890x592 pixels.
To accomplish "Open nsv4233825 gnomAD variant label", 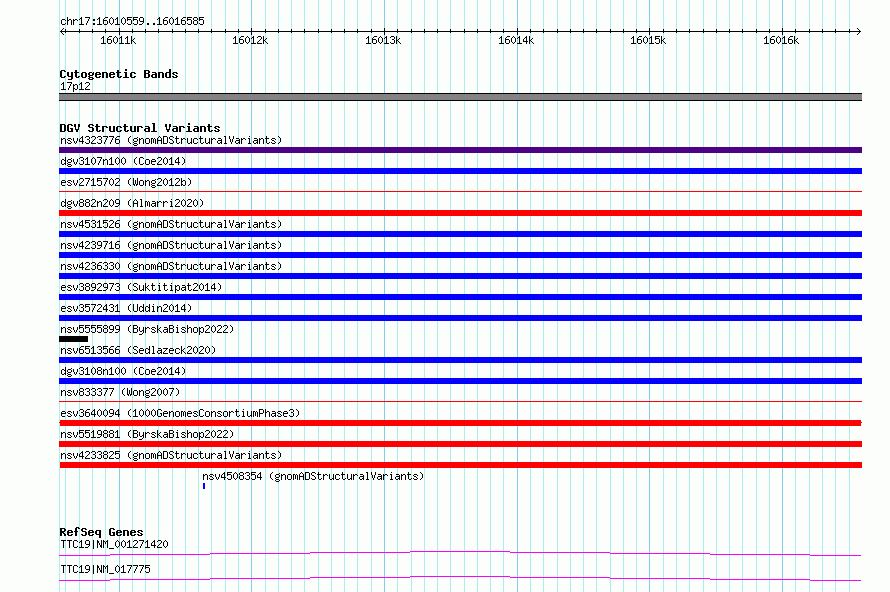I will [171, 455].
